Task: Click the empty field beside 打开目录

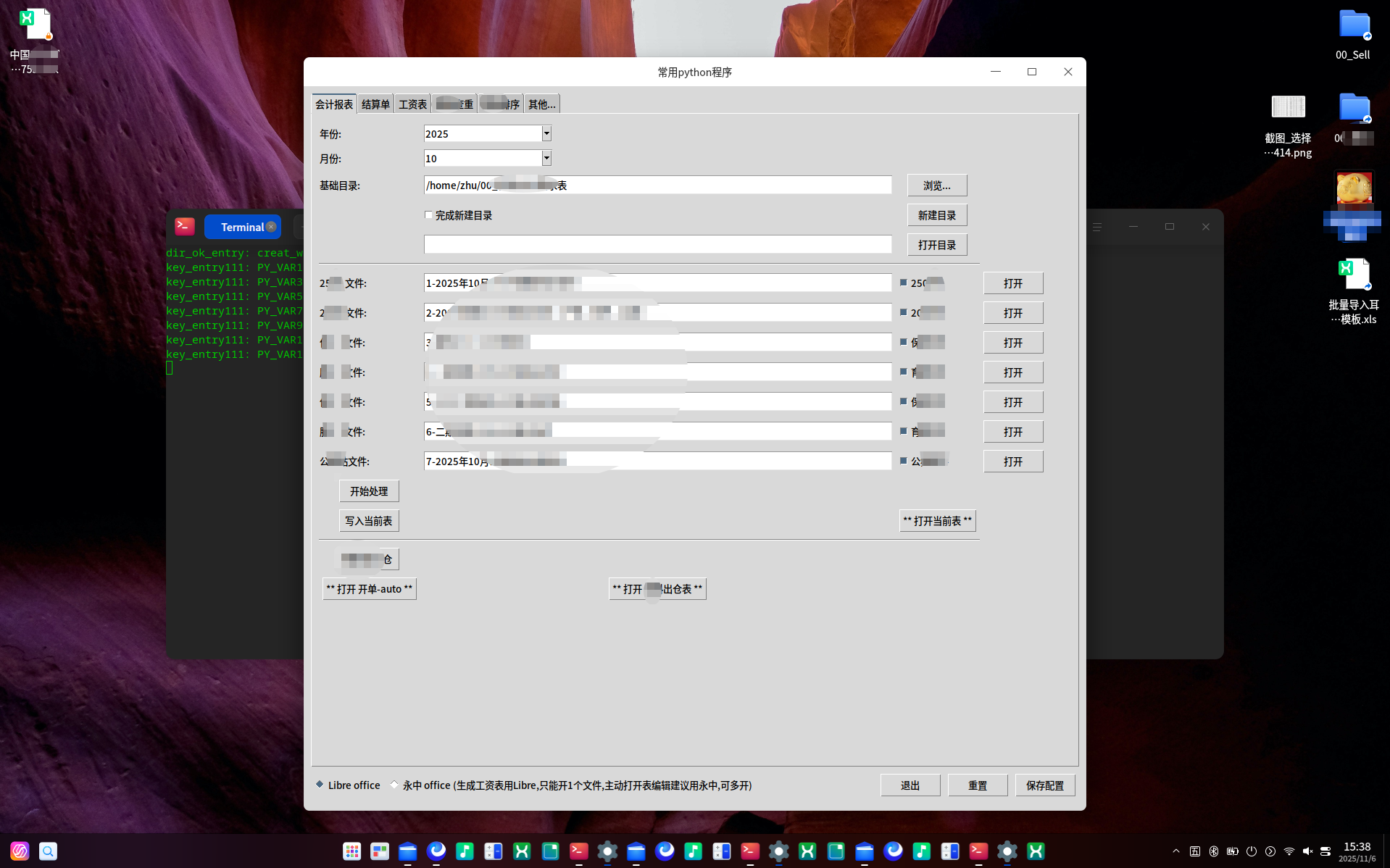Action: [658, 244]
